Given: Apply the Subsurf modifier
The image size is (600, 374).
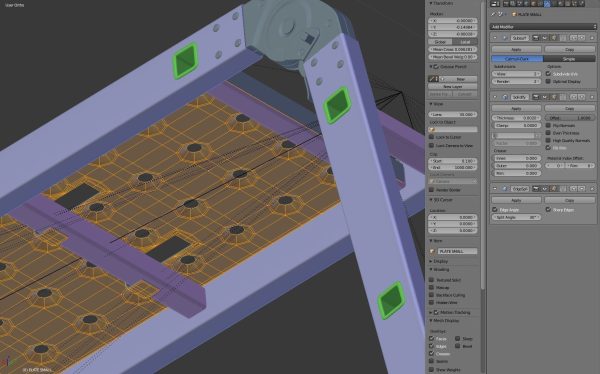Looking at the screenshot, I should click(x=516, y=49).
